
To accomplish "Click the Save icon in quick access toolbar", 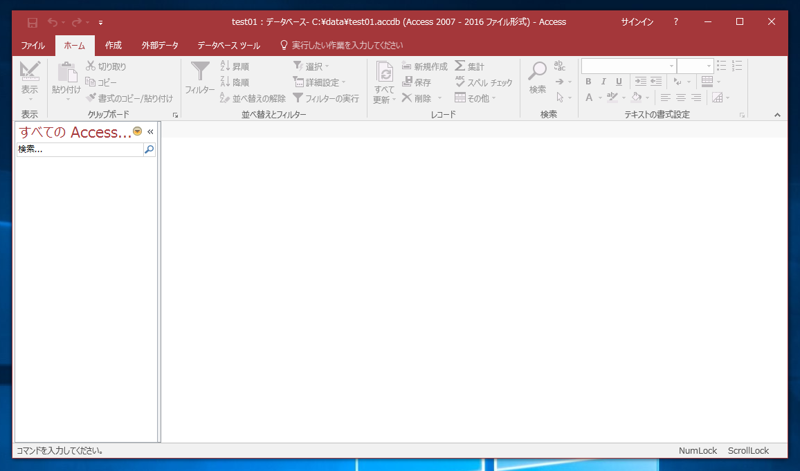I will coord(32,22).
